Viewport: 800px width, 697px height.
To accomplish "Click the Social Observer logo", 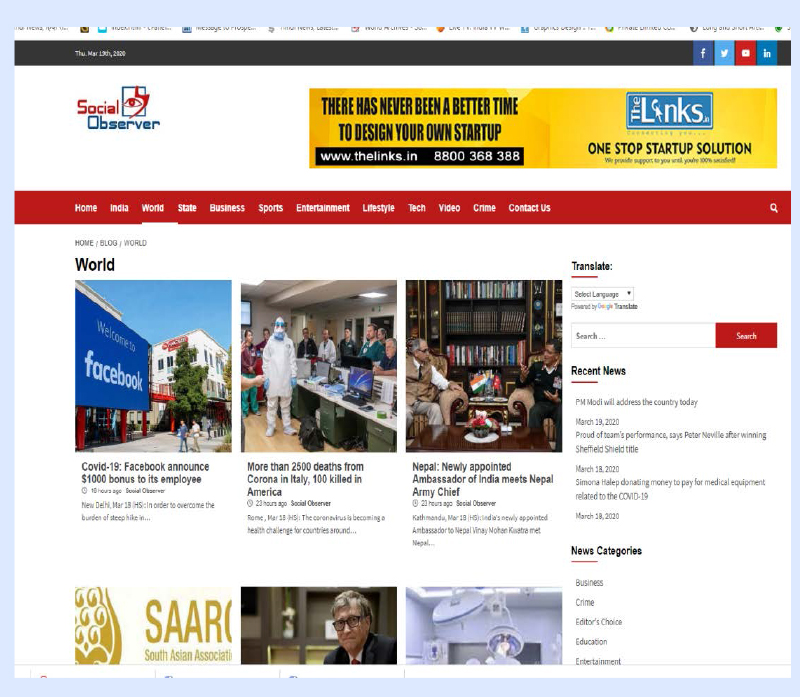I will pyautogui.click(x=118, y=109).
